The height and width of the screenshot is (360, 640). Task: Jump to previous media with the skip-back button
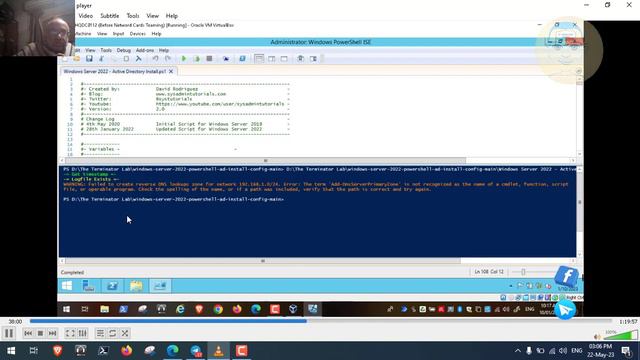point(28,333)
